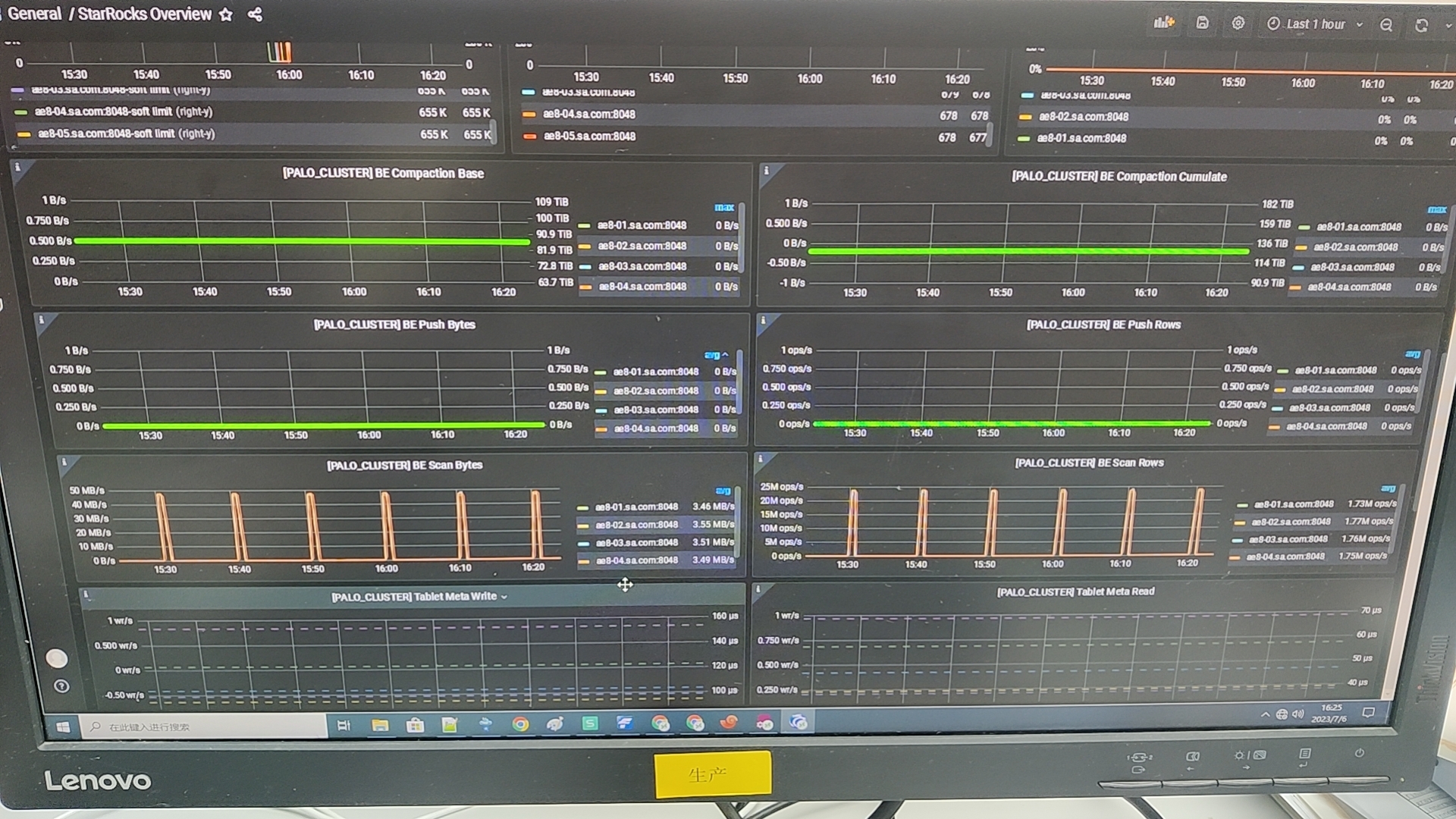Image resolution: width=1456 pixels, height=819 pixels.
Task: Toggle ae8-01 series in BE Compaction Base legend
Action: point(642,225)
